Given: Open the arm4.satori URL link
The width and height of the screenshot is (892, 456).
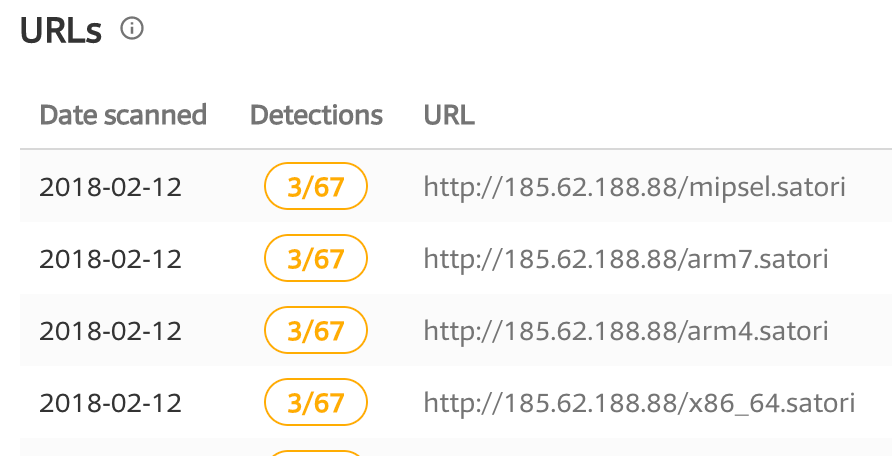Looking at the screenshot, I should coord(626,330).
